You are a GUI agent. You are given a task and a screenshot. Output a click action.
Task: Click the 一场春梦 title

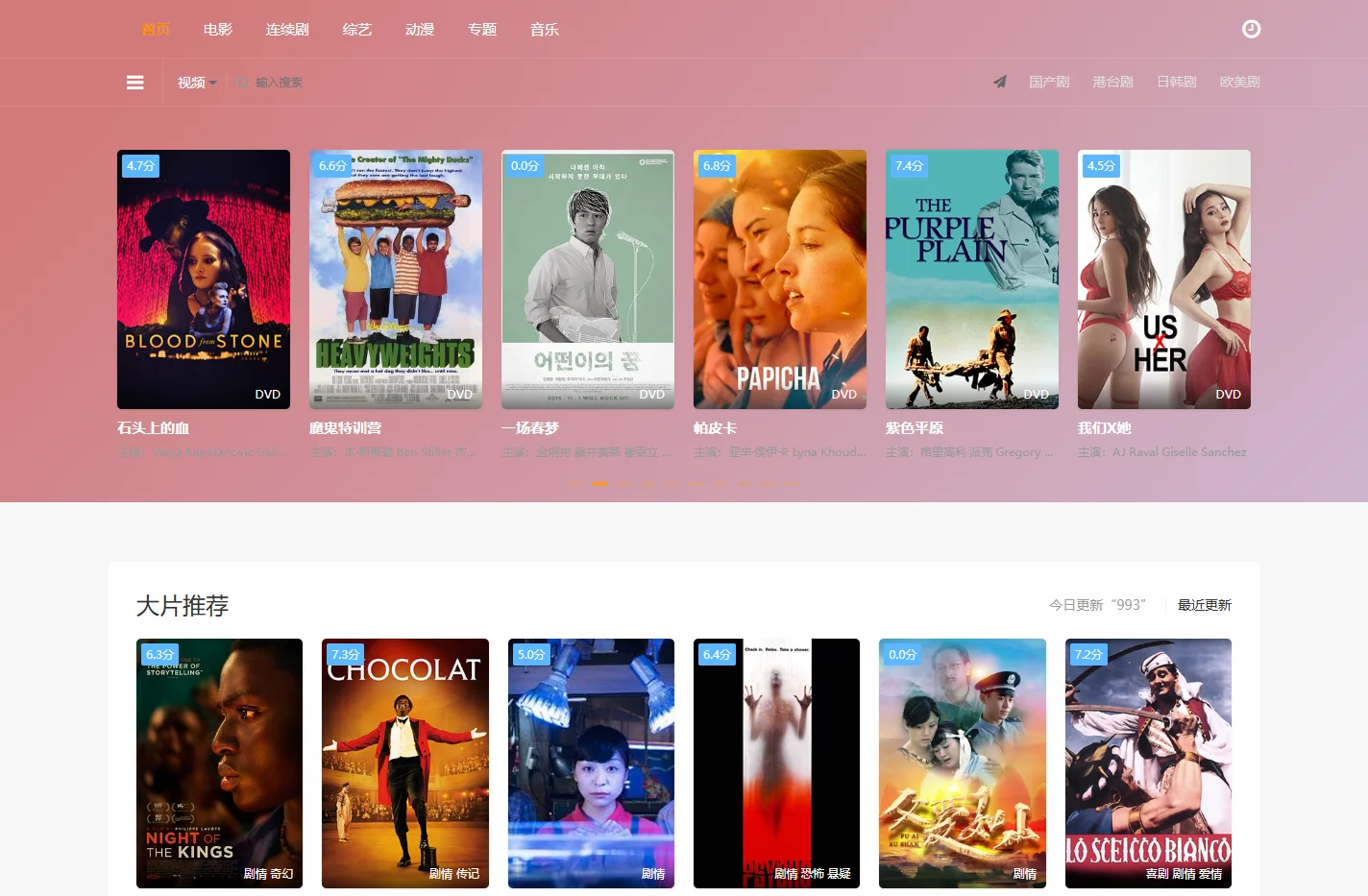[x=530, y=428]
